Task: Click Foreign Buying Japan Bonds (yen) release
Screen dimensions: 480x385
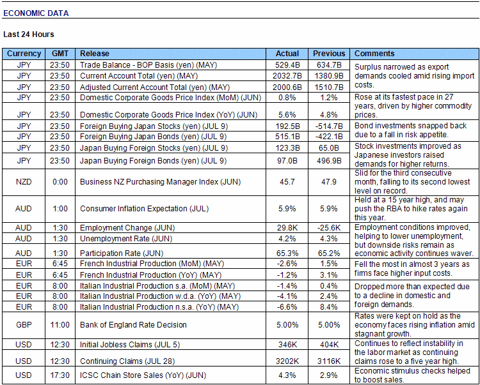Action: pyautogui.click(x=153, y=137)
